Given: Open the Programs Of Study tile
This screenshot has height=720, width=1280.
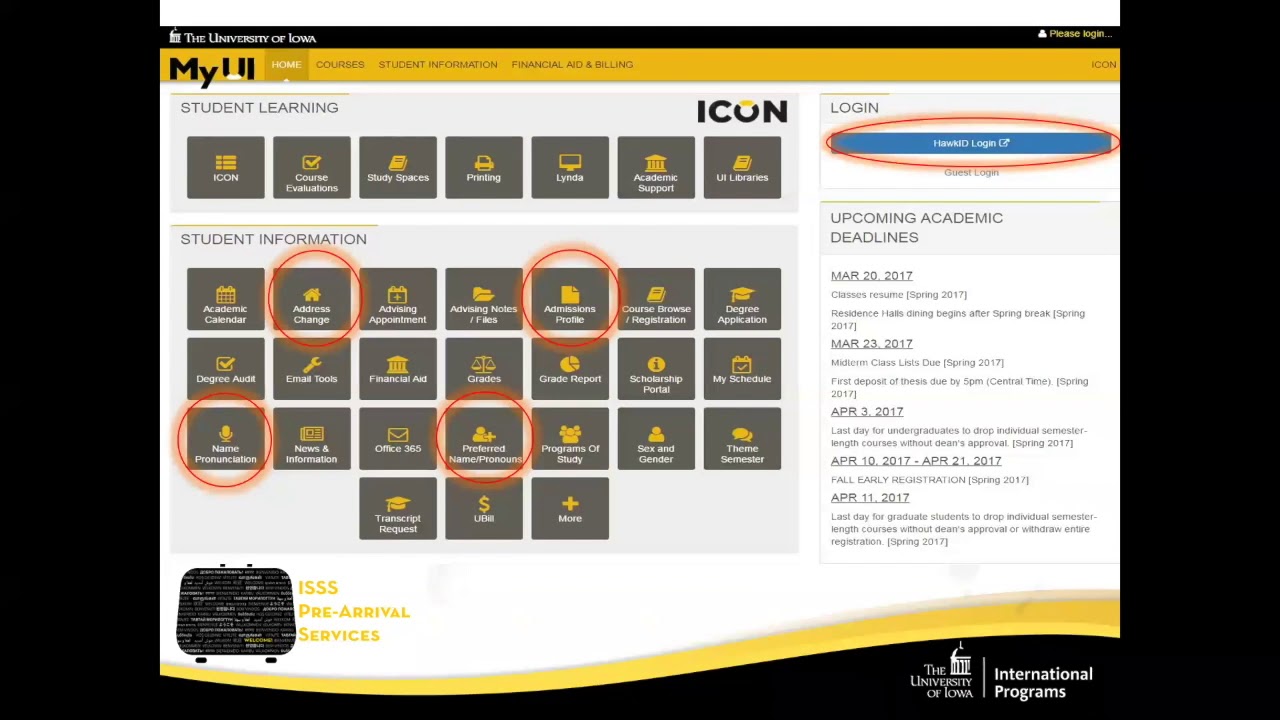Looking at the screenshot, I should pyautogui.click(x=570, y=439).
